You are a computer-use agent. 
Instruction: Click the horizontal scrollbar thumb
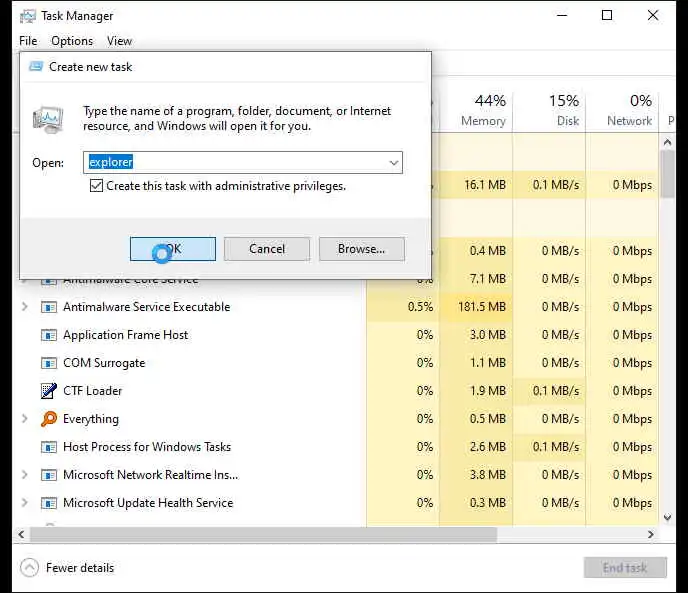263,534
